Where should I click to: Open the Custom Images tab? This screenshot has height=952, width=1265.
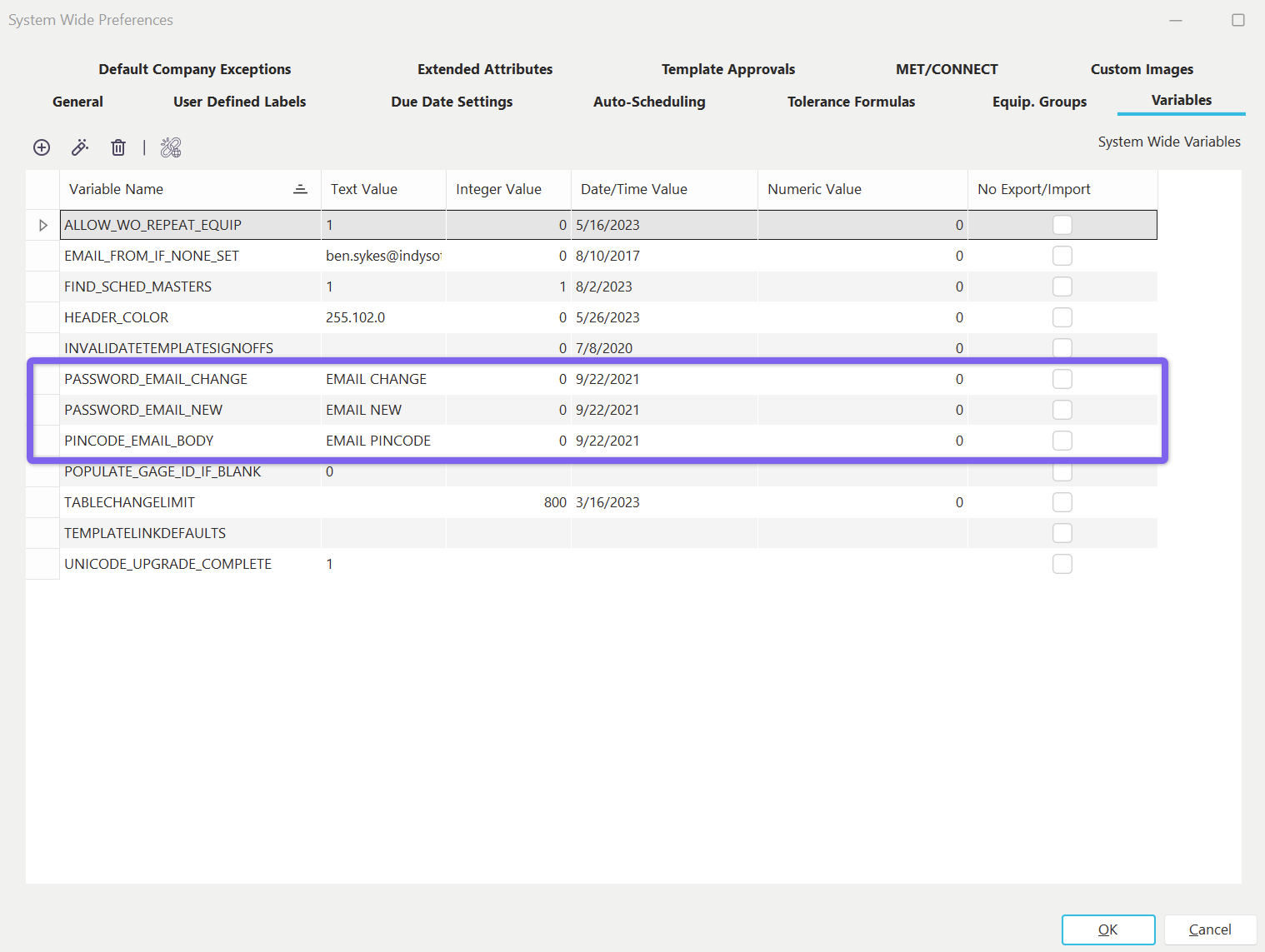tap(1142, 69)
